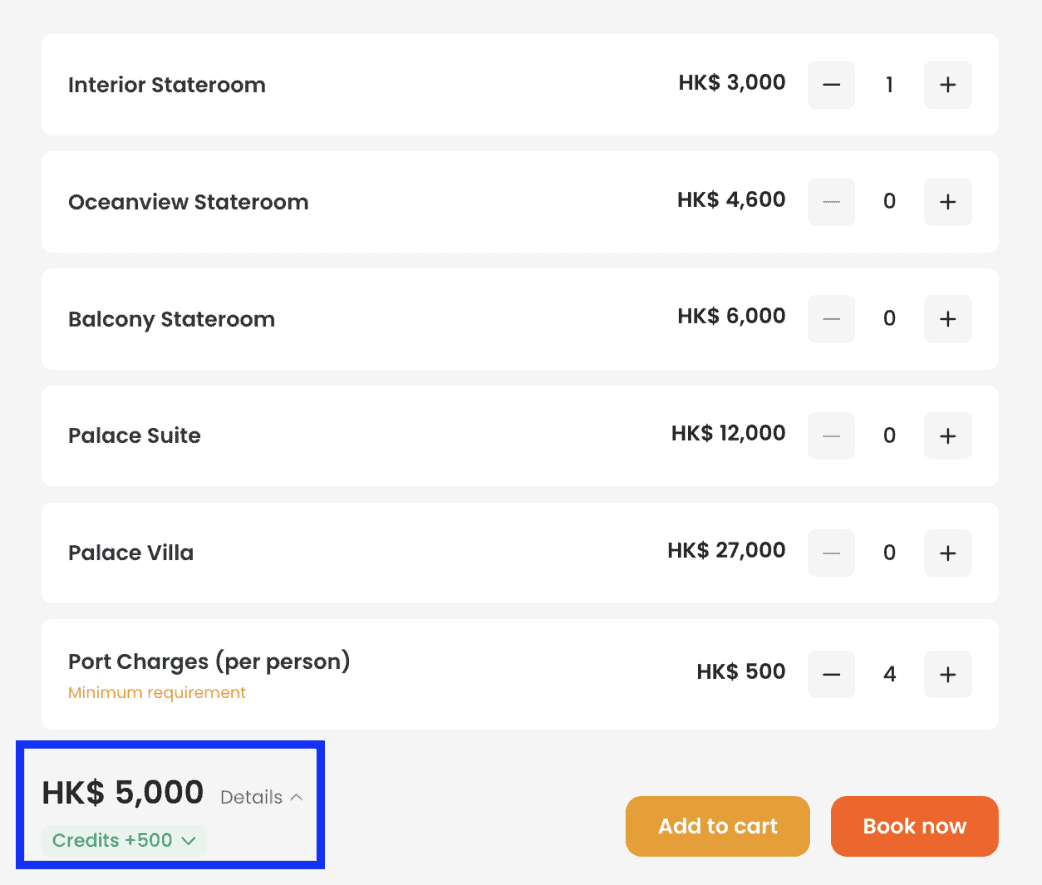Screen dimensions: 1042x885
Task: Click the Palace Villa room label
Action: [131, 553]
